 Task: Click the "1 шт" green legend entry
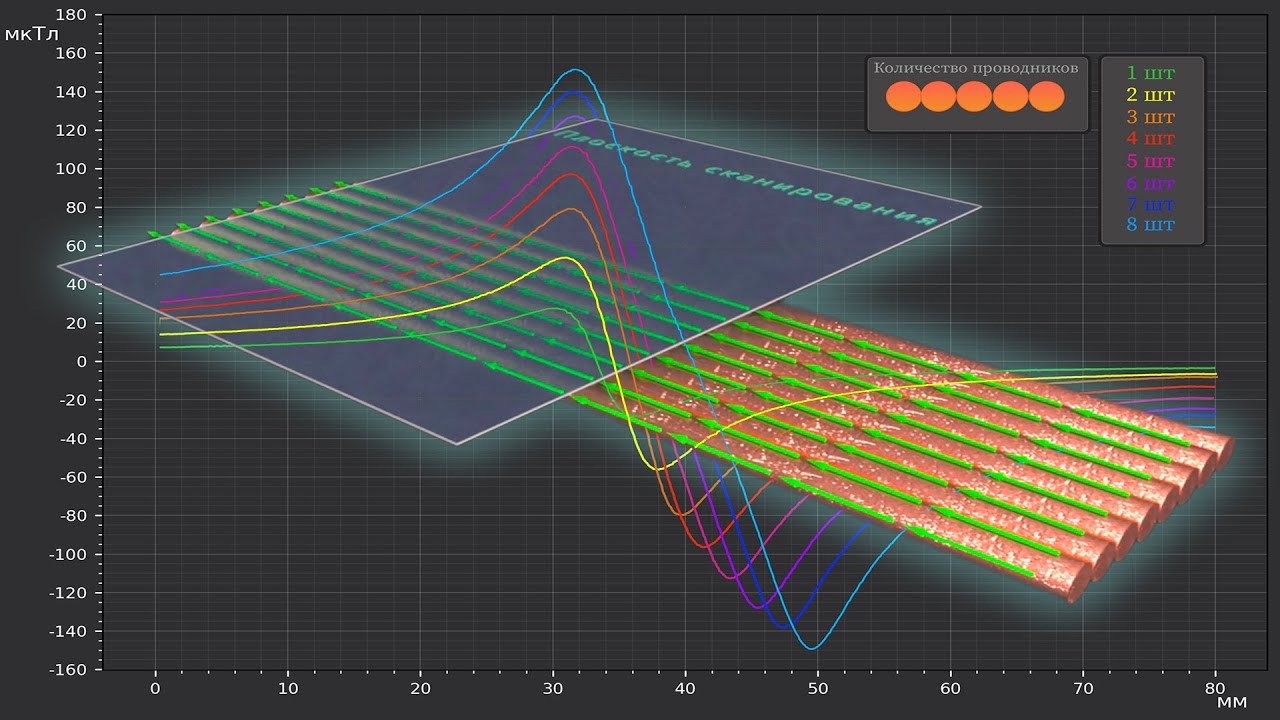tap(1151, 73)
